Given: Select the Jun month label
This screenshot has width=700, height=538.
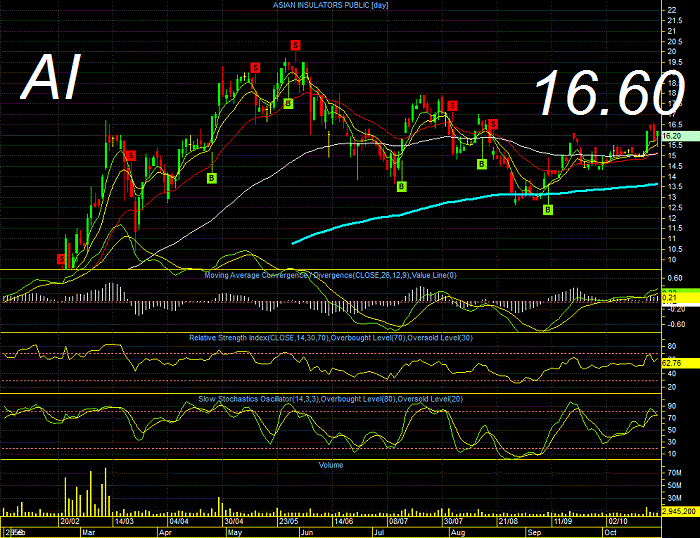Looking at the screenshot, I should click(x=307, y=533).
